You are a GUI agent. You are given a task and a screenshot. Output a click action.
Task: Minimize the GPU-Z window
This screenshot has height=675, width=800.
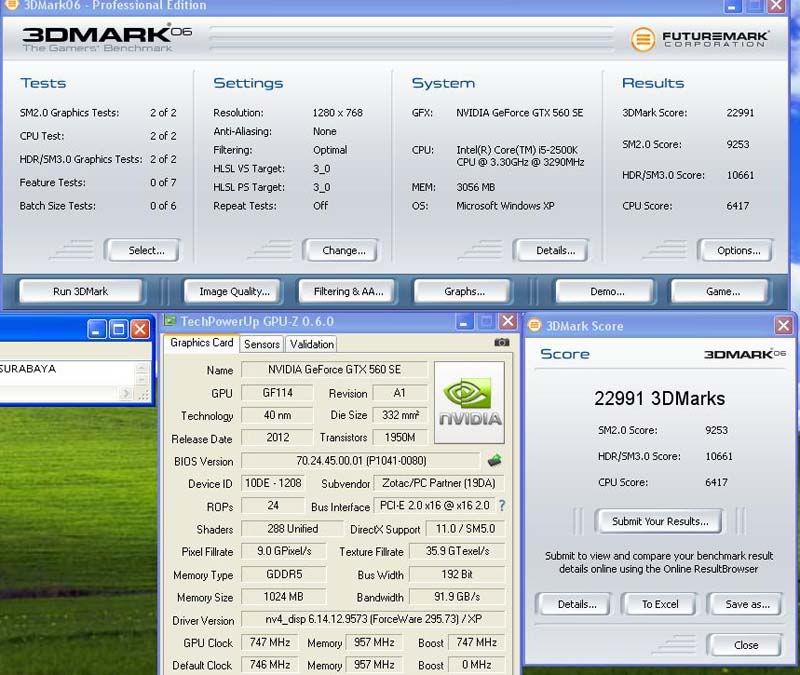click(x=464, y=322)
